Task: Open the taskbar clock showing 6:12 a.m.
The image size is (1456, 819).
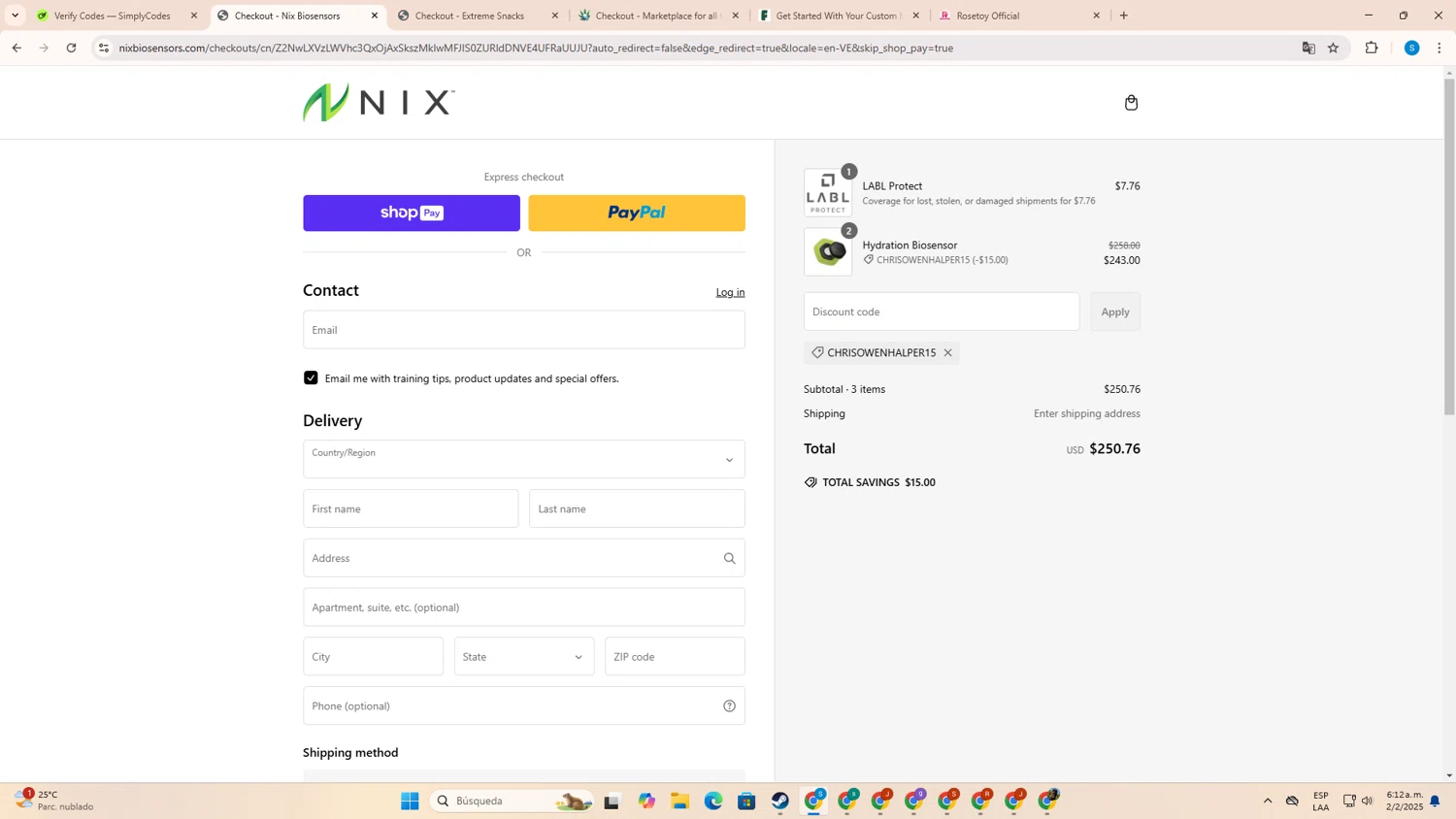Action: tap(1405, 801)
